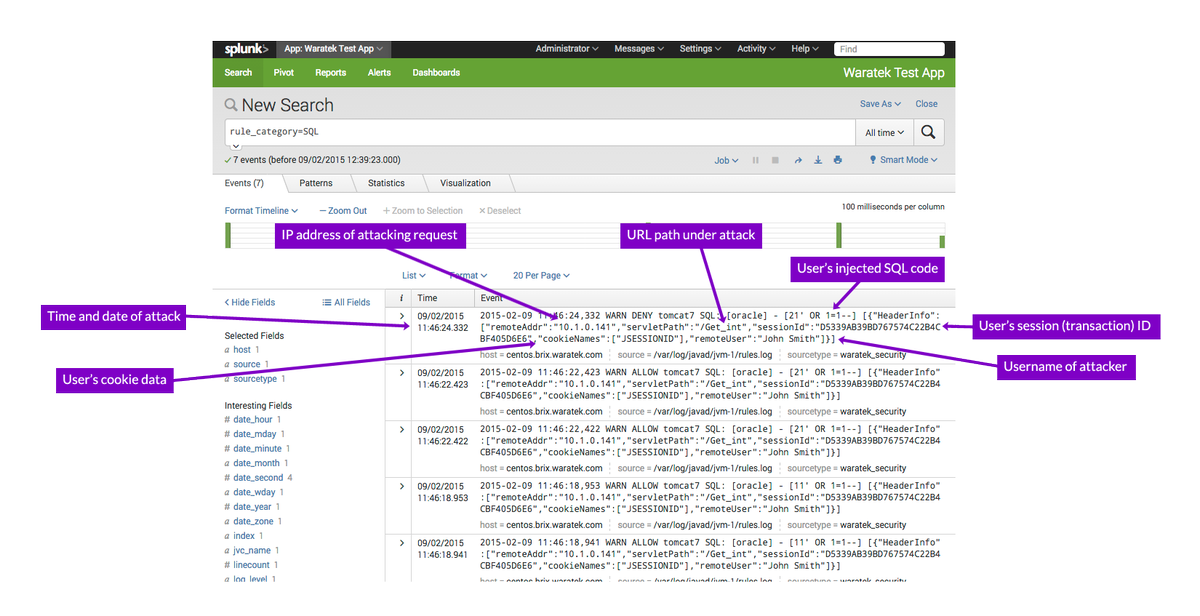
Task: Export search results with download icon
Action: pyautogui.click(x=818, y=160)
